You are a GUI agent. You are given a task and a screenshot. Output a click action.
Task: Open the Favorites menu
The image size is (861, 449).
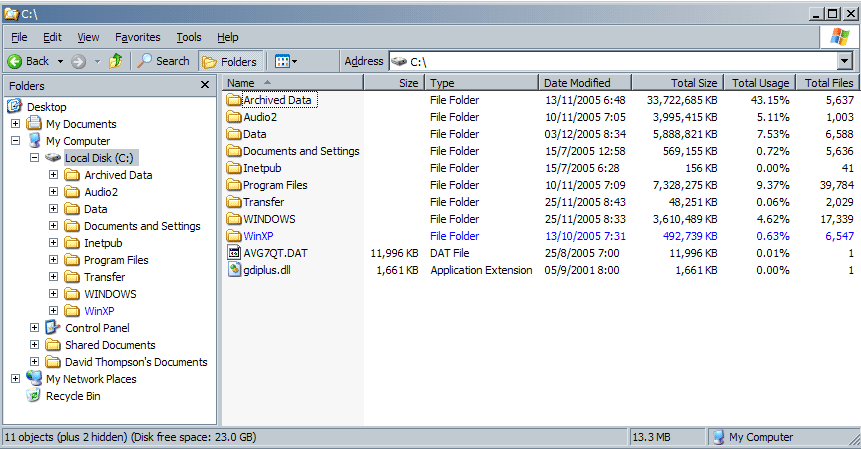point(137,37)
